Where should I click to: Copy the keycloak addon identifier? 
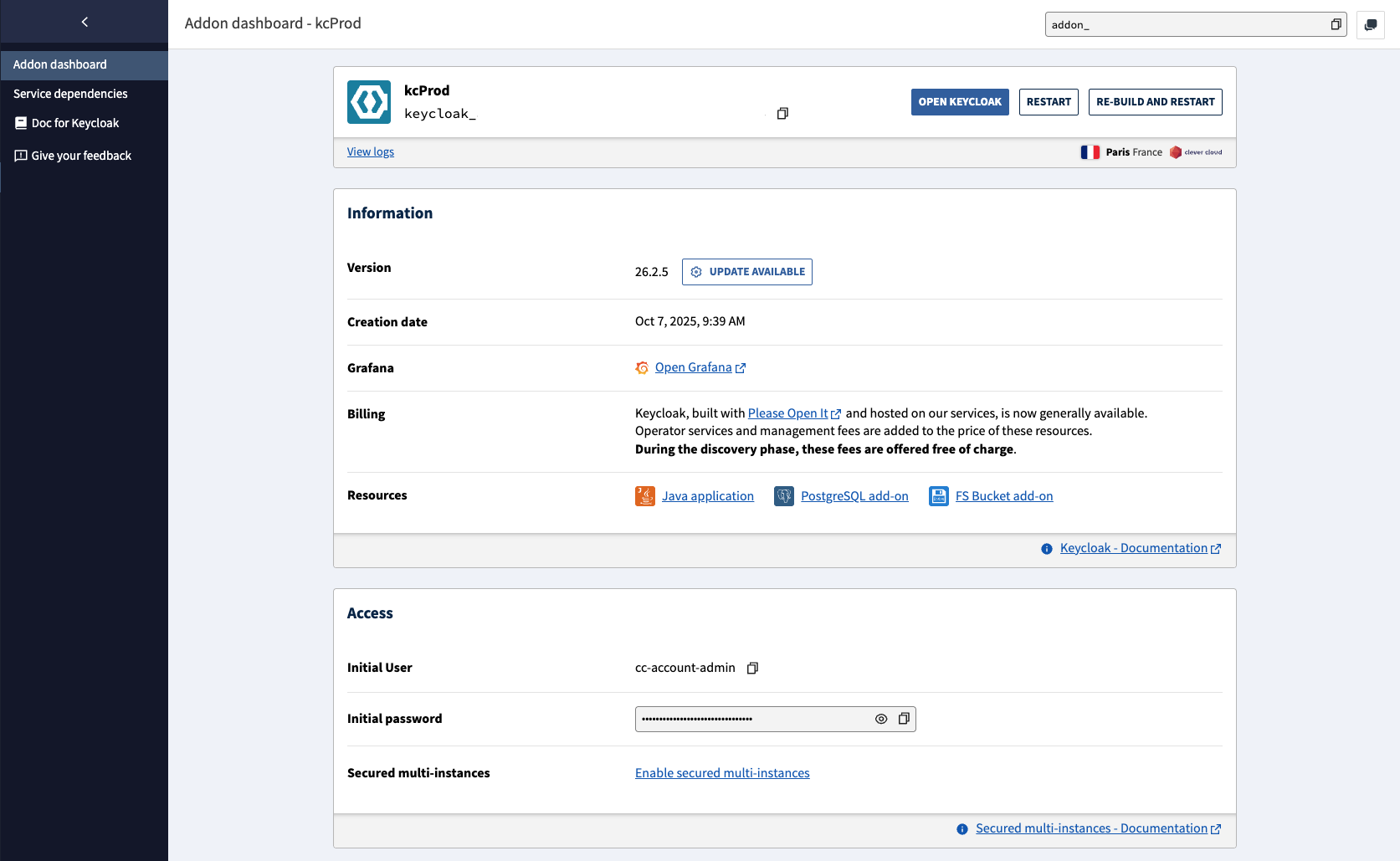coord(782,114)
